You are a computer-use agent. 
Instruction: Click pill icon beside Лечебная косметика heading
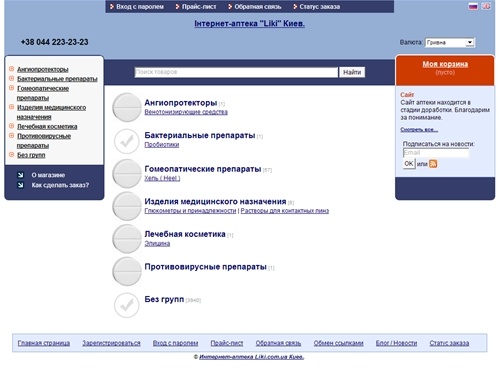click(127, 239)
